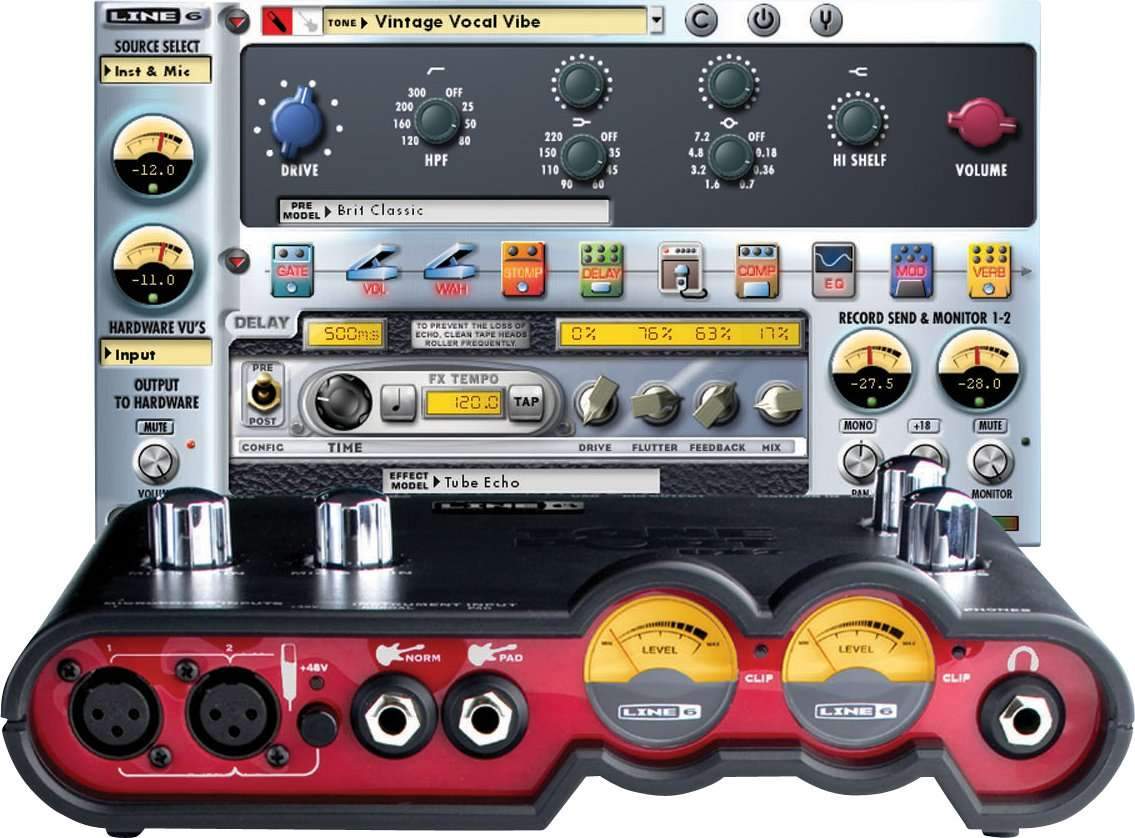The image size is (1135, 838).
Task: Select the preamp microphone icon in effect chain
Action: tap(680, 271)
